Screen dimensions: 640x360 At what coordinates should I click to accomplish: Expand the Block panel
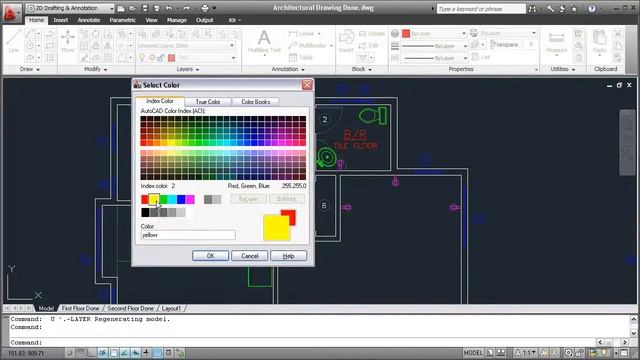tap(362, 69)
